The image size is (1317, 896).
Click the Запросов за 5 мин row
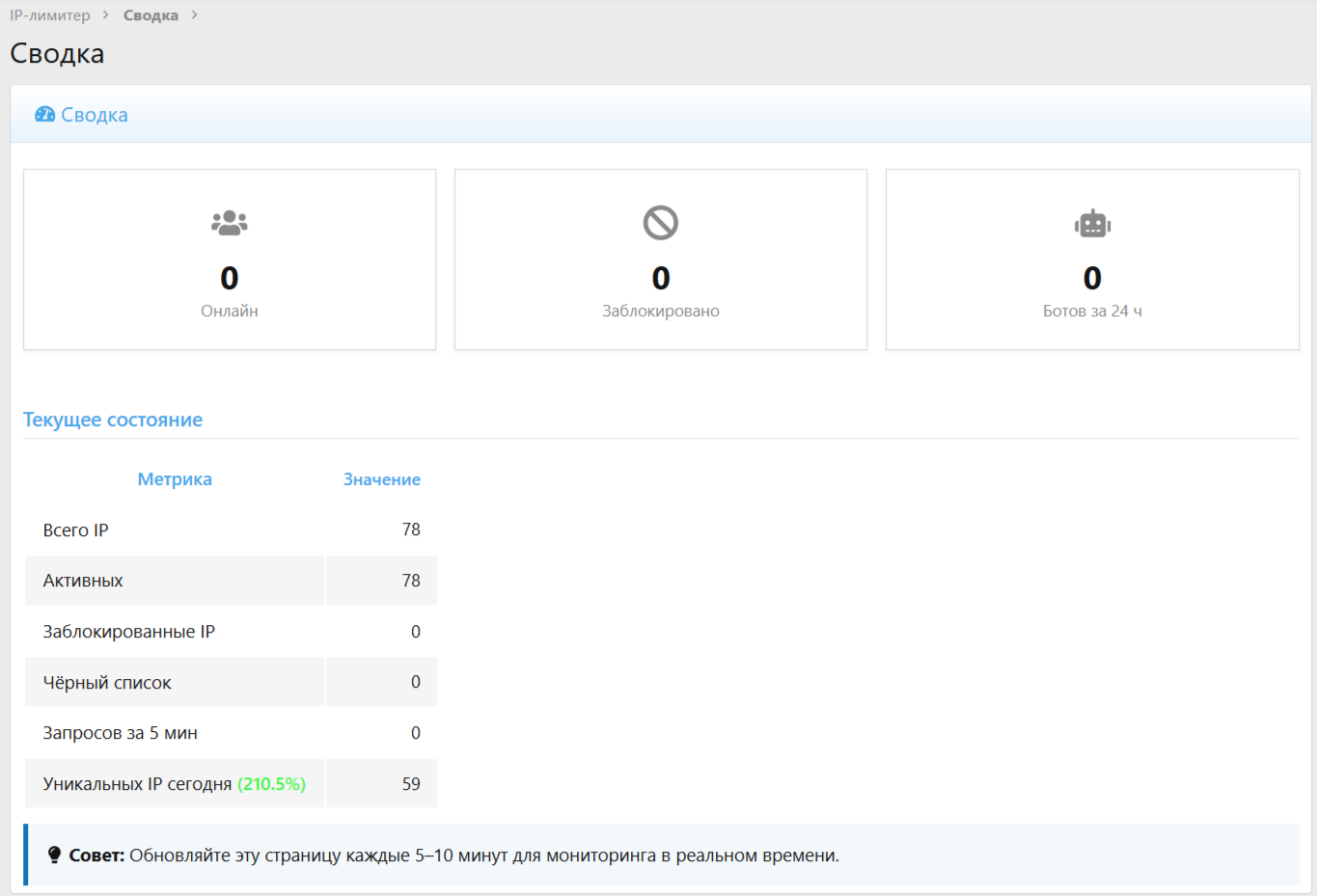[231, 733]
